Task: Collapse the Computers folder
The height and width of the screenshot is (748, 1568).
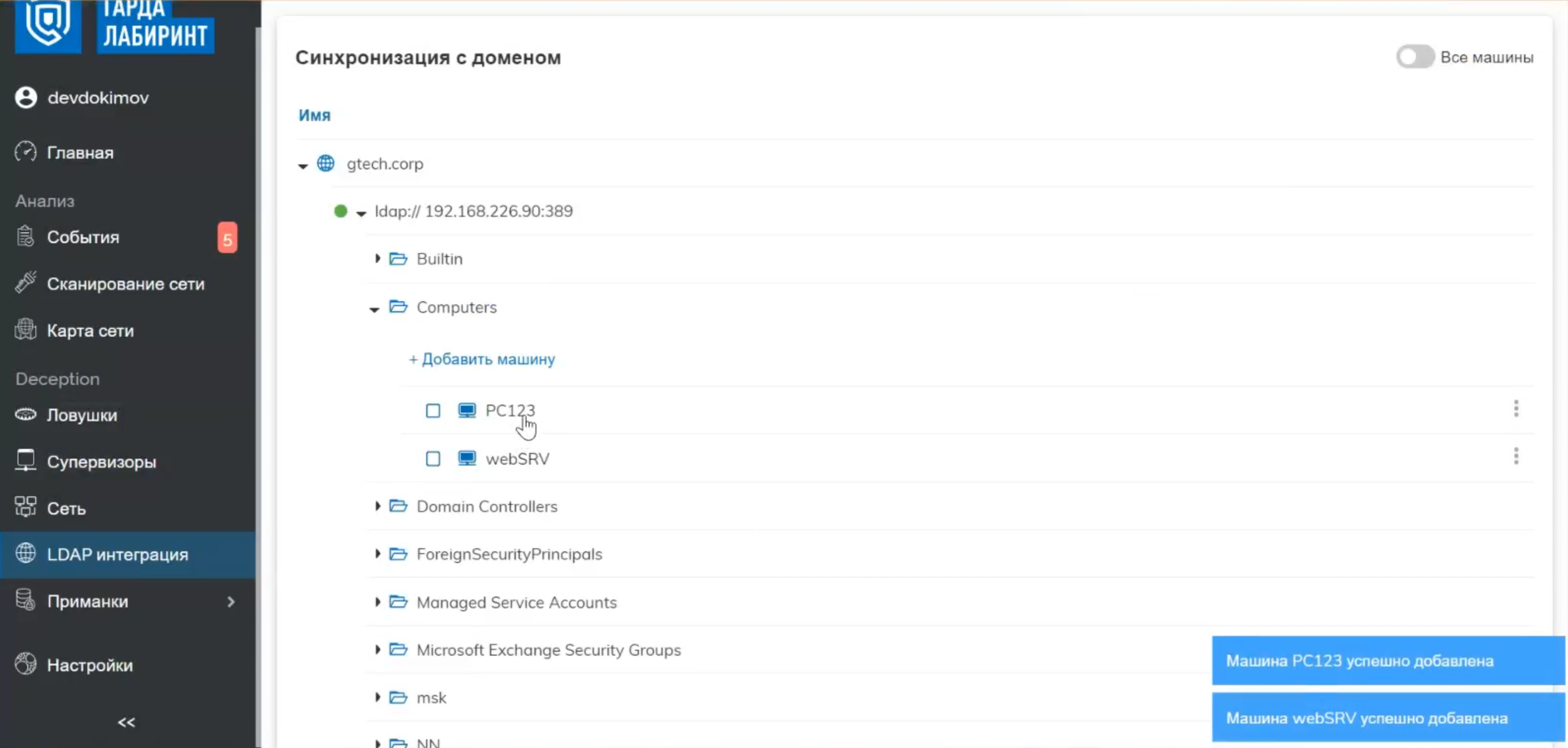Action: [374, 309]
